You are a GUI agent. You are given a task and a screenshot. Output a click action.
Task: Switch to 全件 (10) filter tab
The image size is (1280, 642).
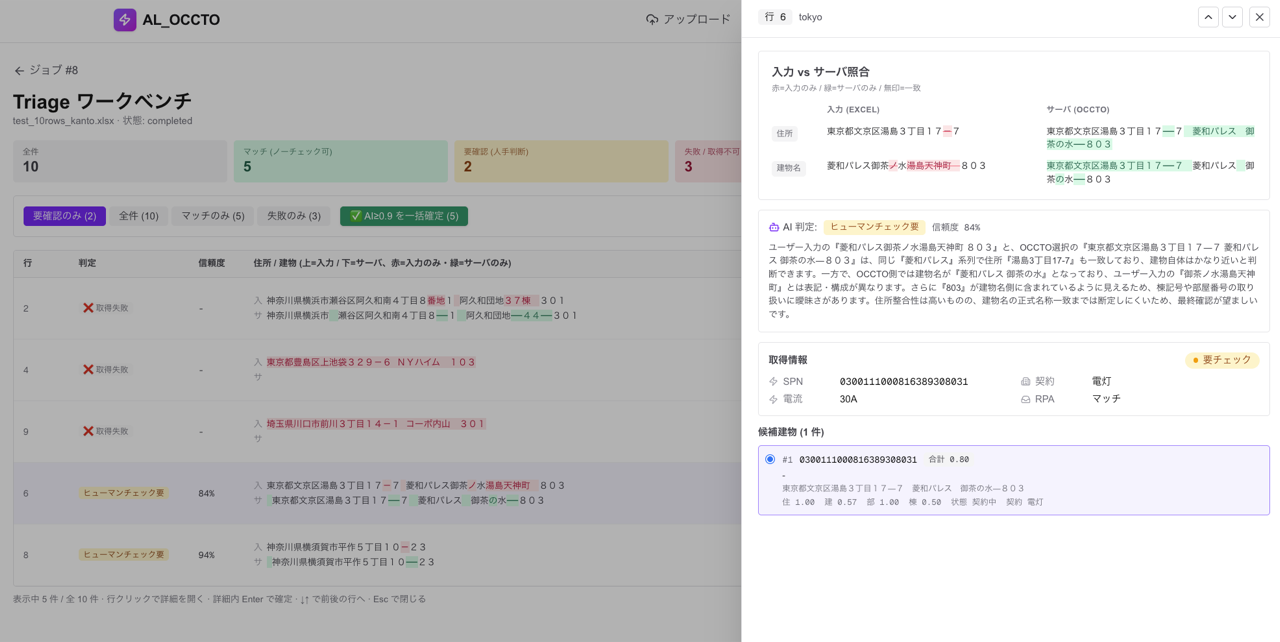(x=139, y=216)
